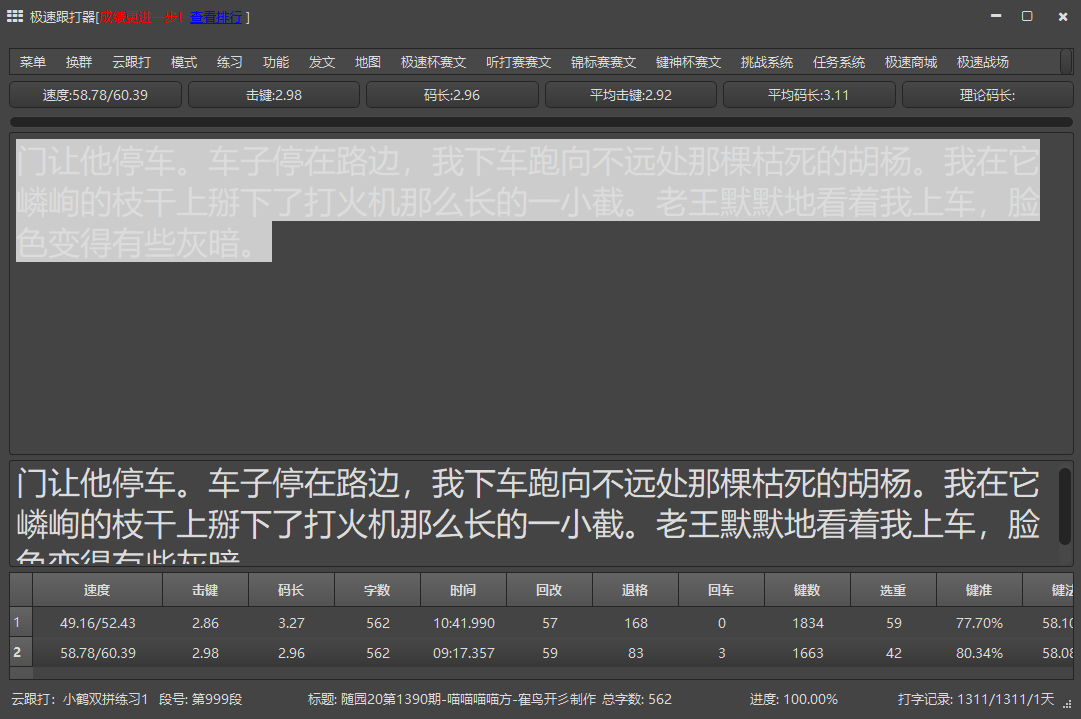The image size is (1081, 719).
Task: Click the 平均击键:2.92 stat button
Action: click(x=630, y=95)
